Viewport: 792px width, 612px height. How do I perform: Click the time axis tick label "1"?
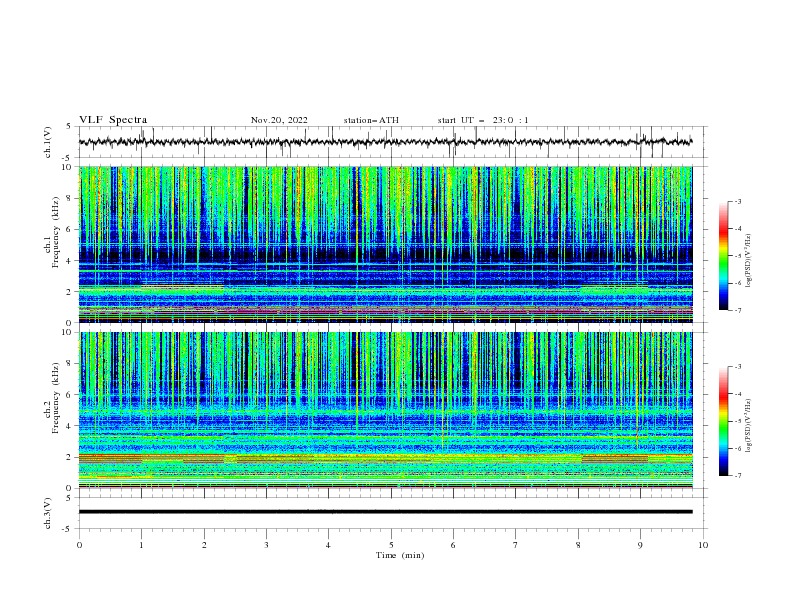point(141,545)
